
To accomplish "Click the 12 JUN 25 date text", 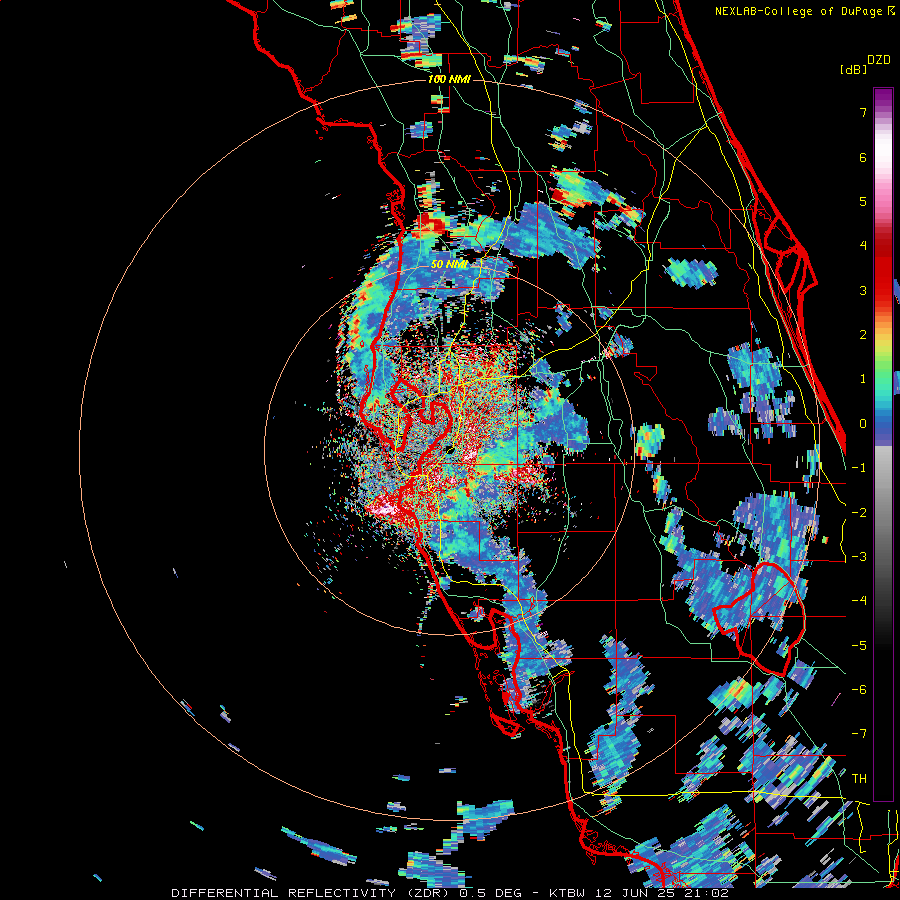I will coord(637,893).
